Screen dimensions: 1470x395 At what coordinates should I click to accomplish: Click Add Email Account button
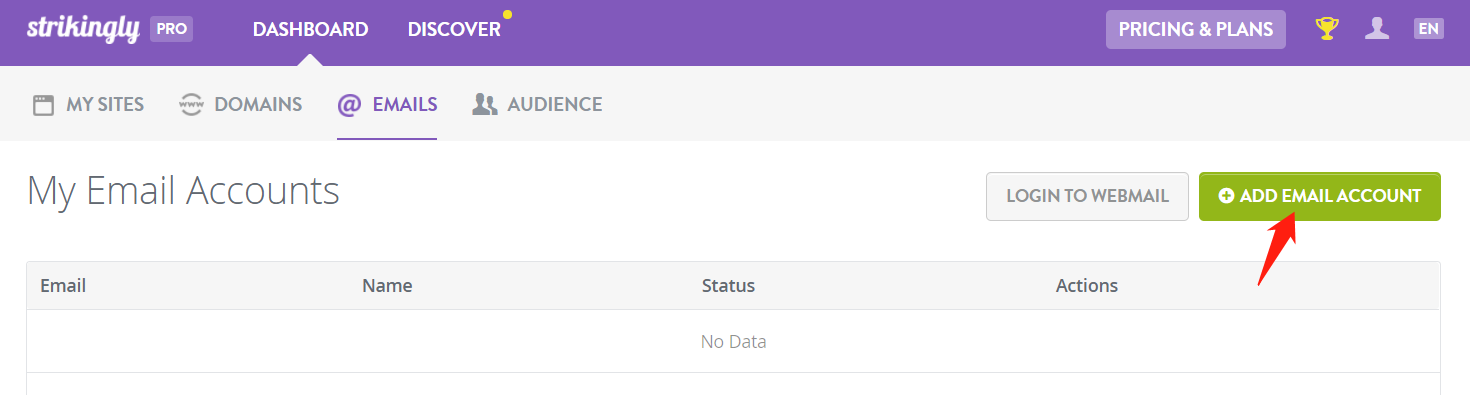1320,196
